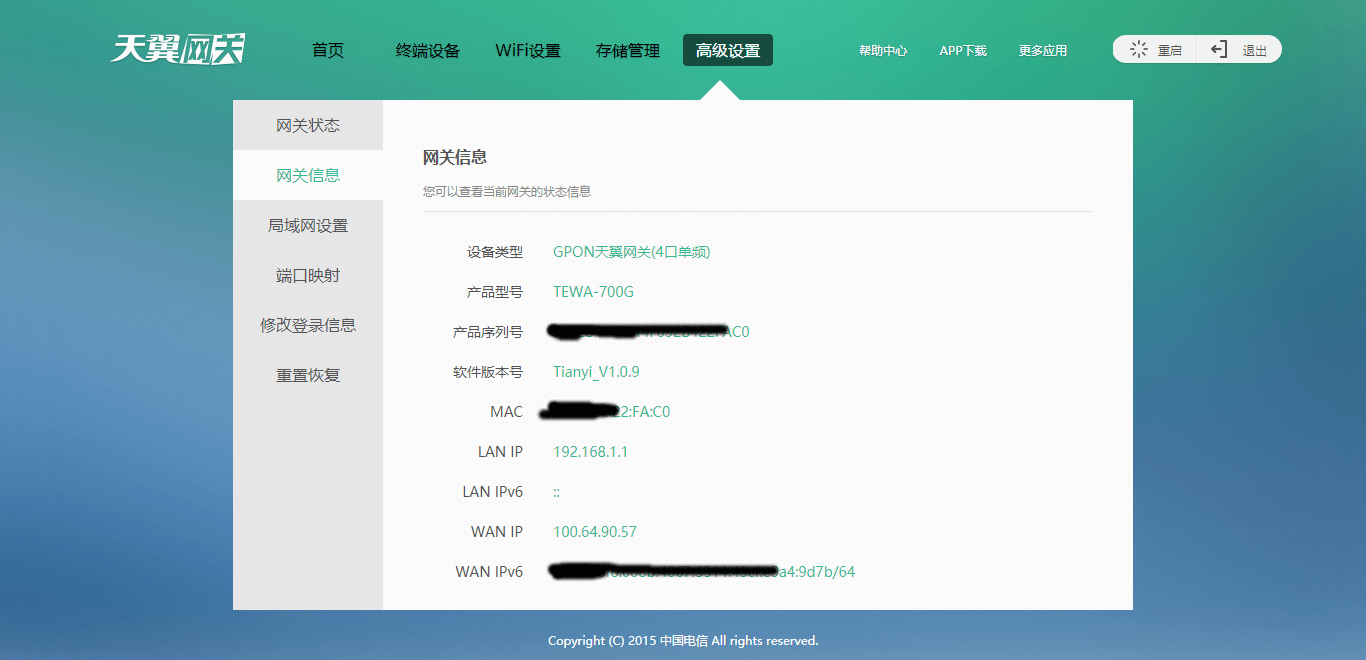Select 网关状态 in the sidebar

click(306, 125)
